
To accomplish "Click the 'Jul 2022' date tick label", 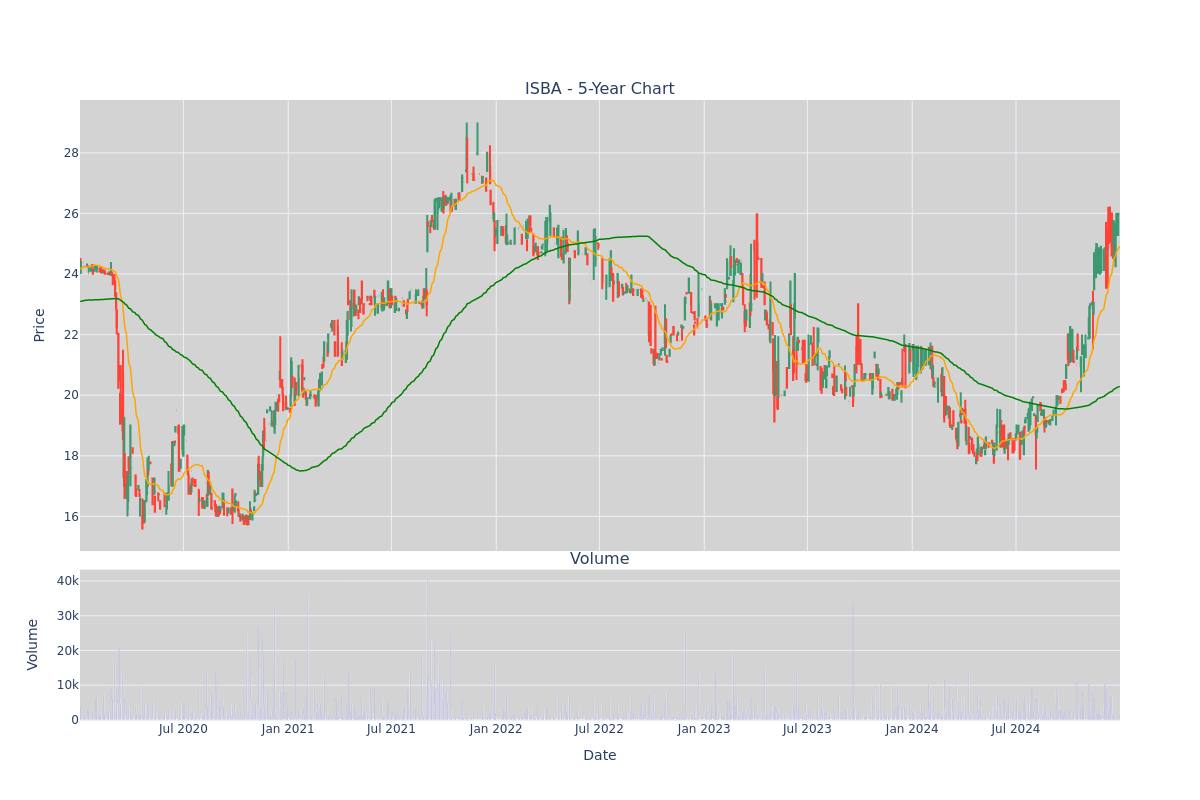I will [599, 729].
